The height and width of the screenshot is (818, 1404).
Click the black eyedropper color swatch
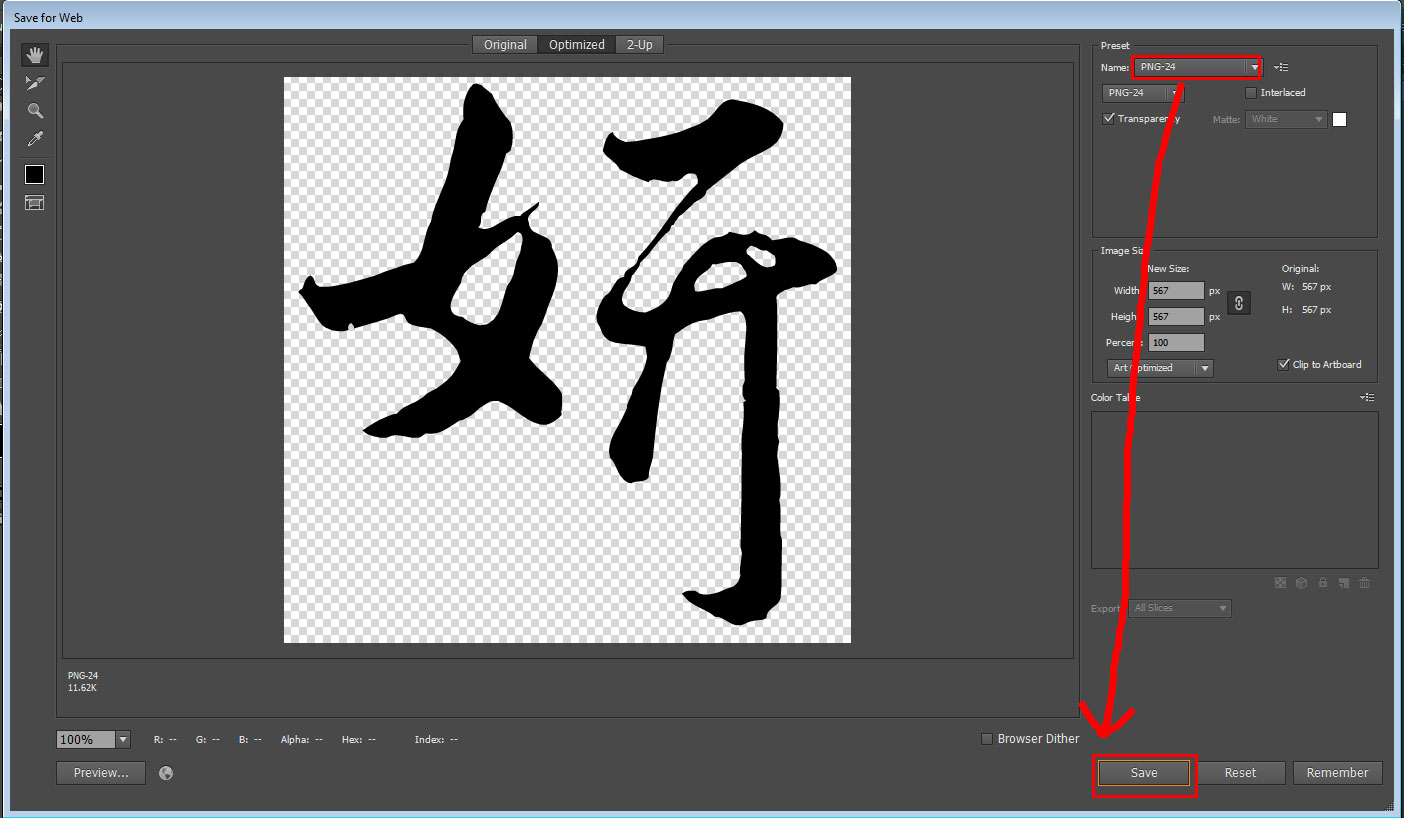(x=35, y=175)
